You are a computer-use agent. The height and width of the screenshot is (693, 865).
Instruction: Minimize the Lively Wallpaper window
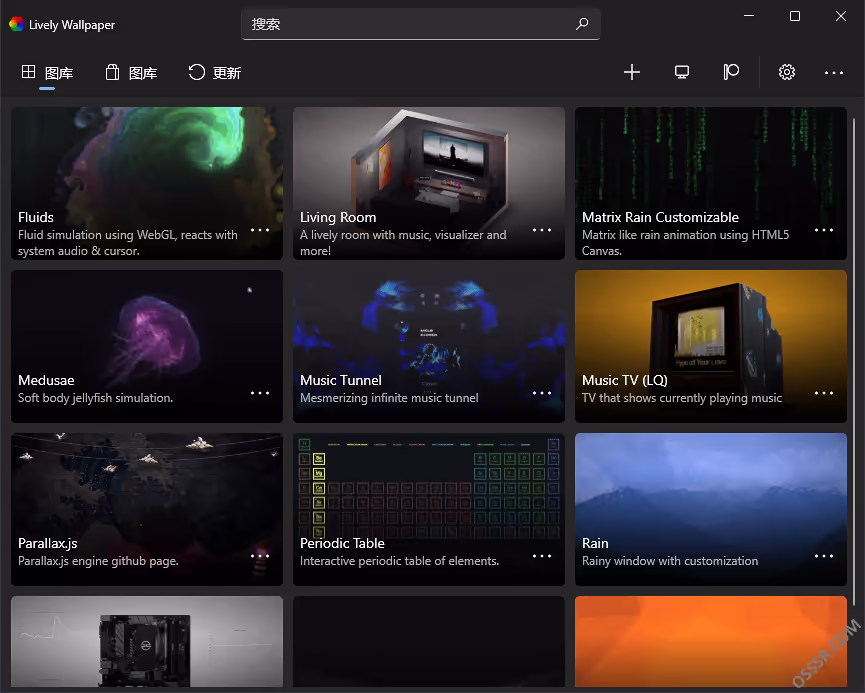[749, 16]
